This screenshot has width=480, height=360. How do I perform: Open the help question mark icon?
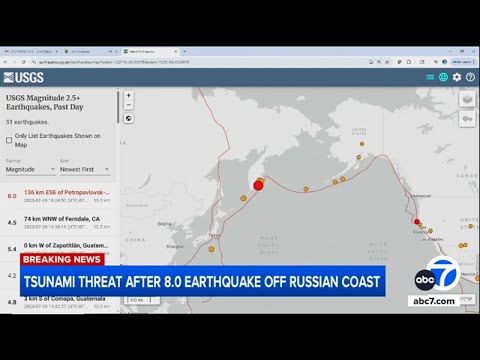[470, 77]
